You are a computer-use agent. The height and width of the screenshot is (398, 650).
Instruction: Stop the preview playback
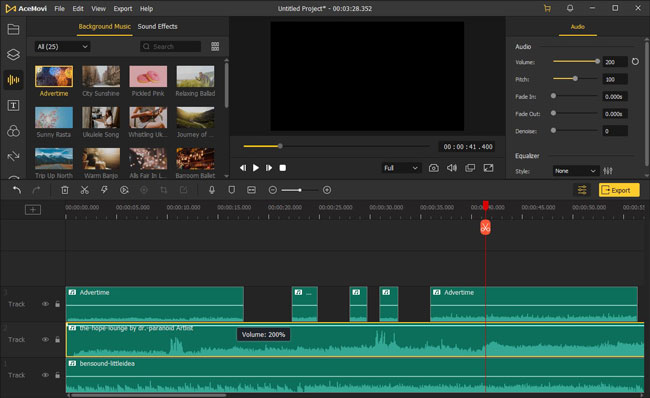click(x=283, y=168)
